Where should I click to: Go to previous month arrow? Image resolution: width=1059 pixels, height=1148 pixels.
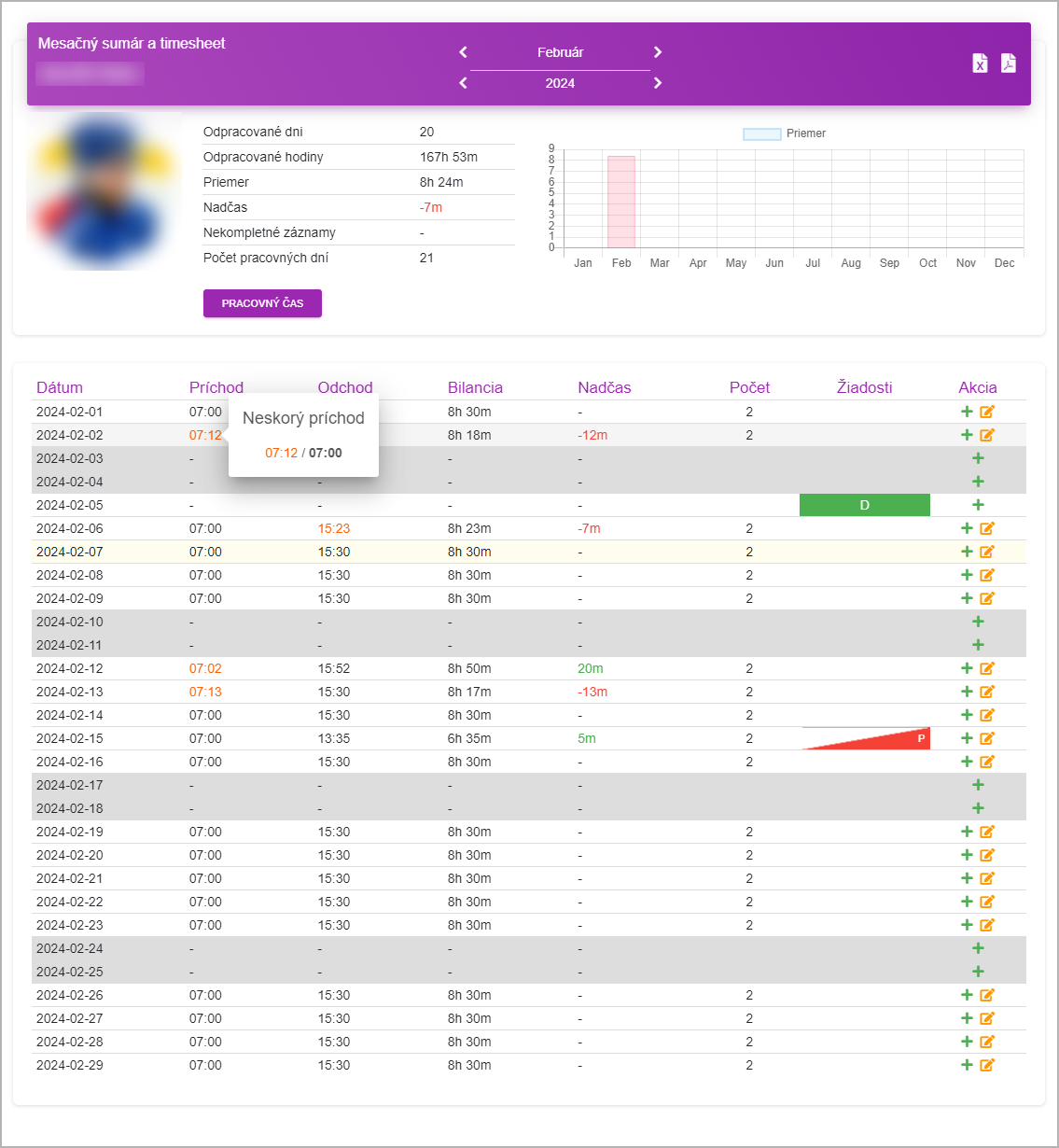coord(464,52)
